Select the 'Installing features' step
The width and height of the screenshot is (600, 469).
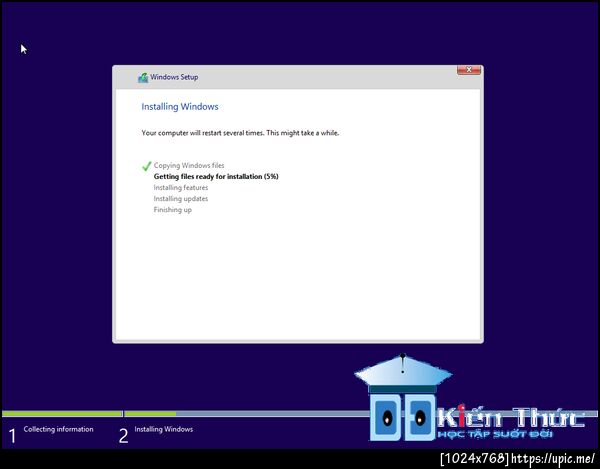pos(181,187)
